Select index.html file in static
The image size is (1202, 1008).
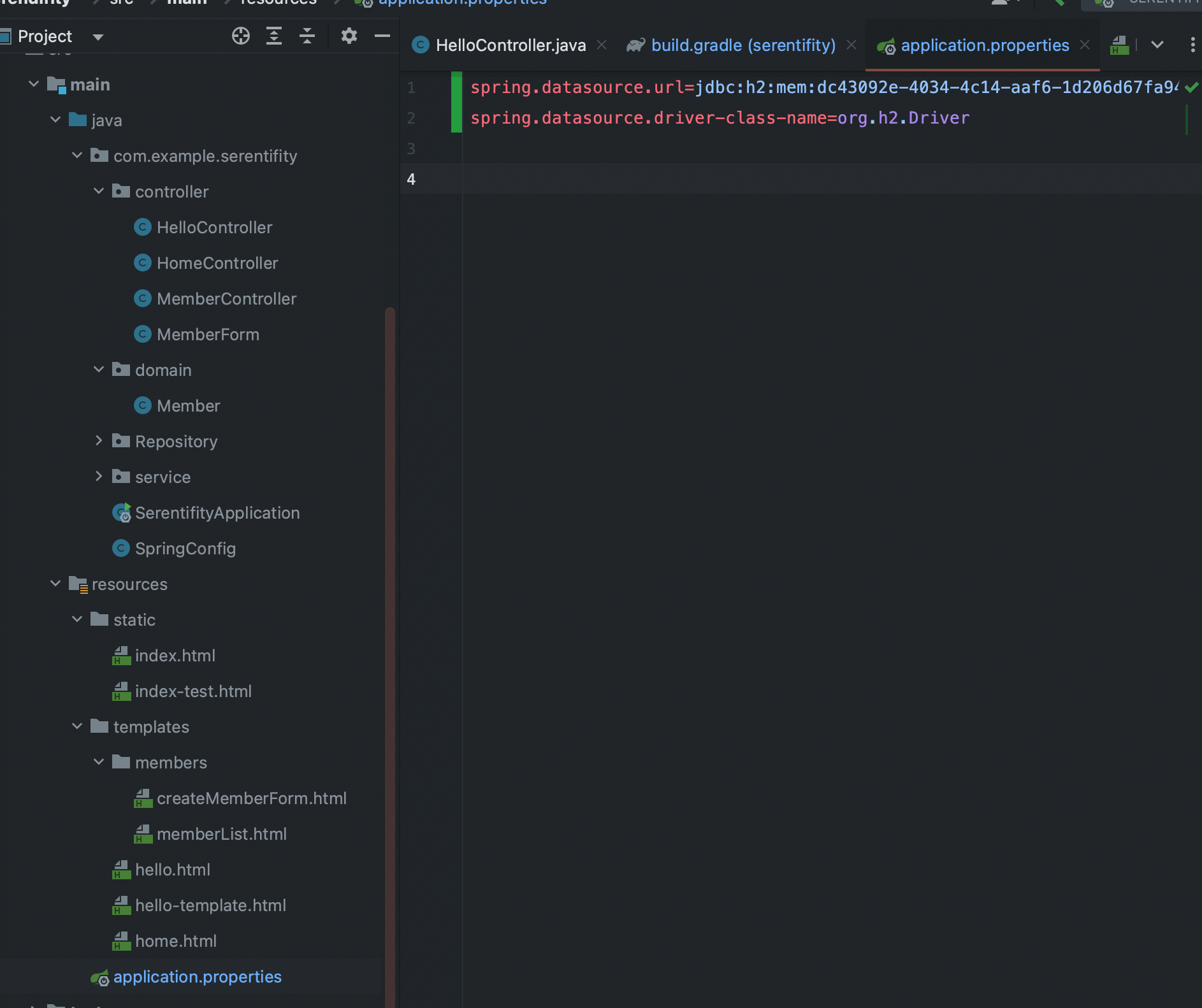[x=175, y=656]
